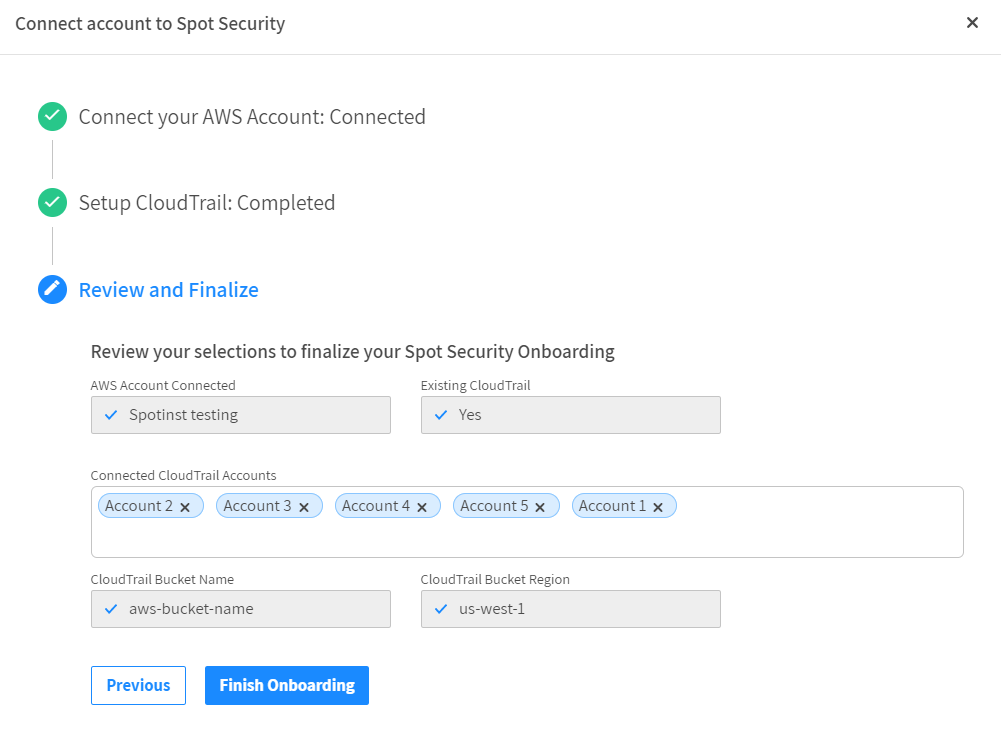The image size is (1001, 740).
Task: Remove Account 3 tag with its x
Action: point(304,507)
